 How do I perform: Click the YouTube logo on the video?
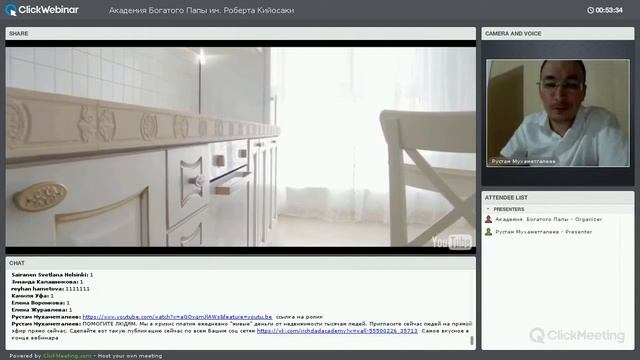[x=452, y=242]
